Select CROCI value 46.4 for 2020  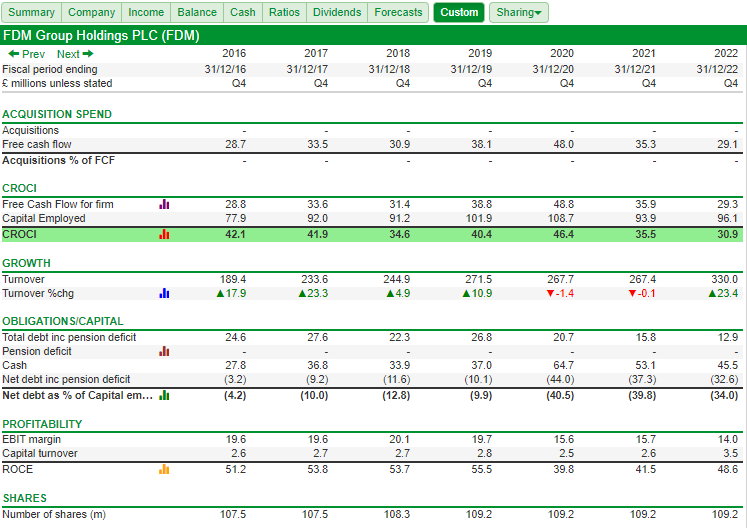[564, 234]
